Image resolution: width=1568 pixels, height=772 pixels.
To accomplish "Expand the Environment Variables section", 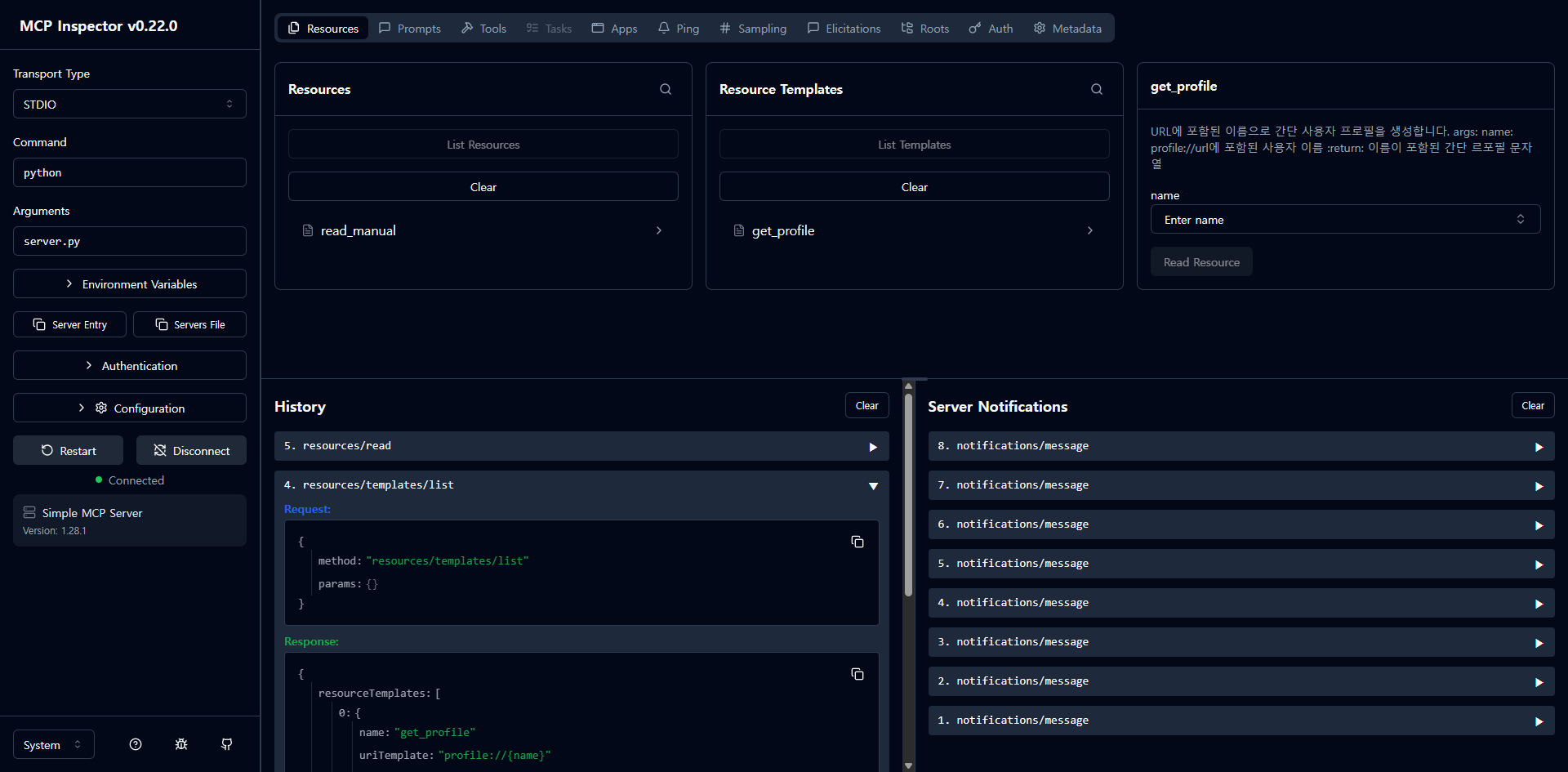I will click(130, 283).
